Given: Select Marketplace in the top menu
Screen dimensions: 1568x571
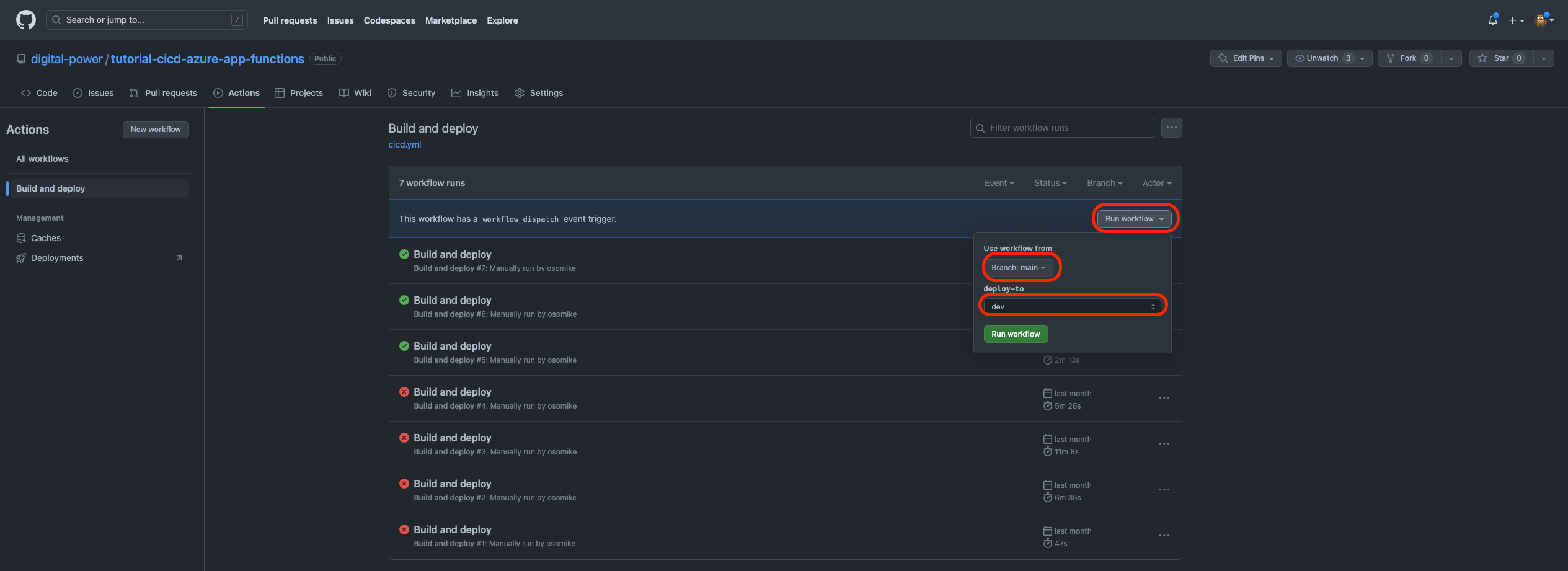Looking at the screenshot, I should (451, 20).
